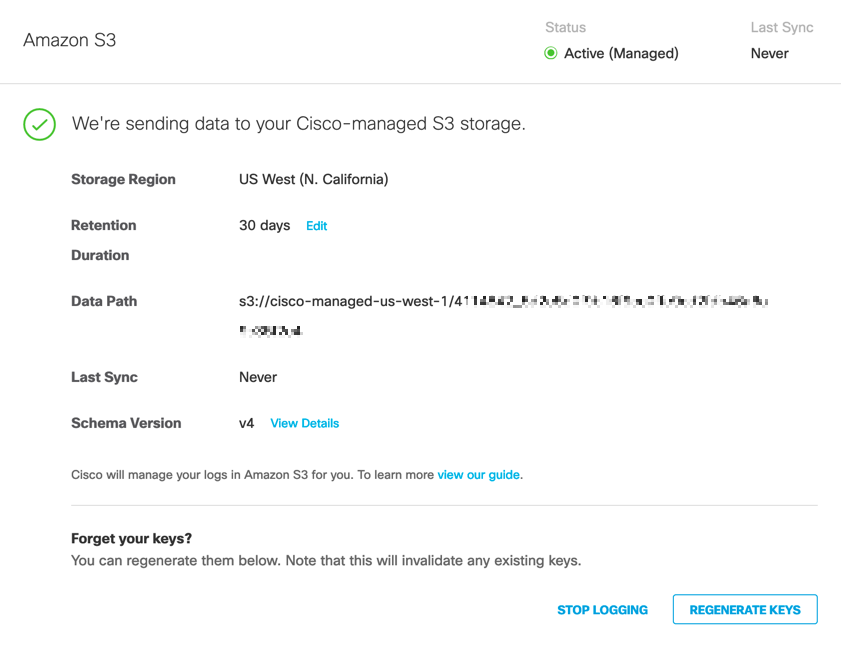Image resolution: width=841 pixels, height=647 pixels.
Task: Click the '30 days' retention value
Action: pos(264,226)
